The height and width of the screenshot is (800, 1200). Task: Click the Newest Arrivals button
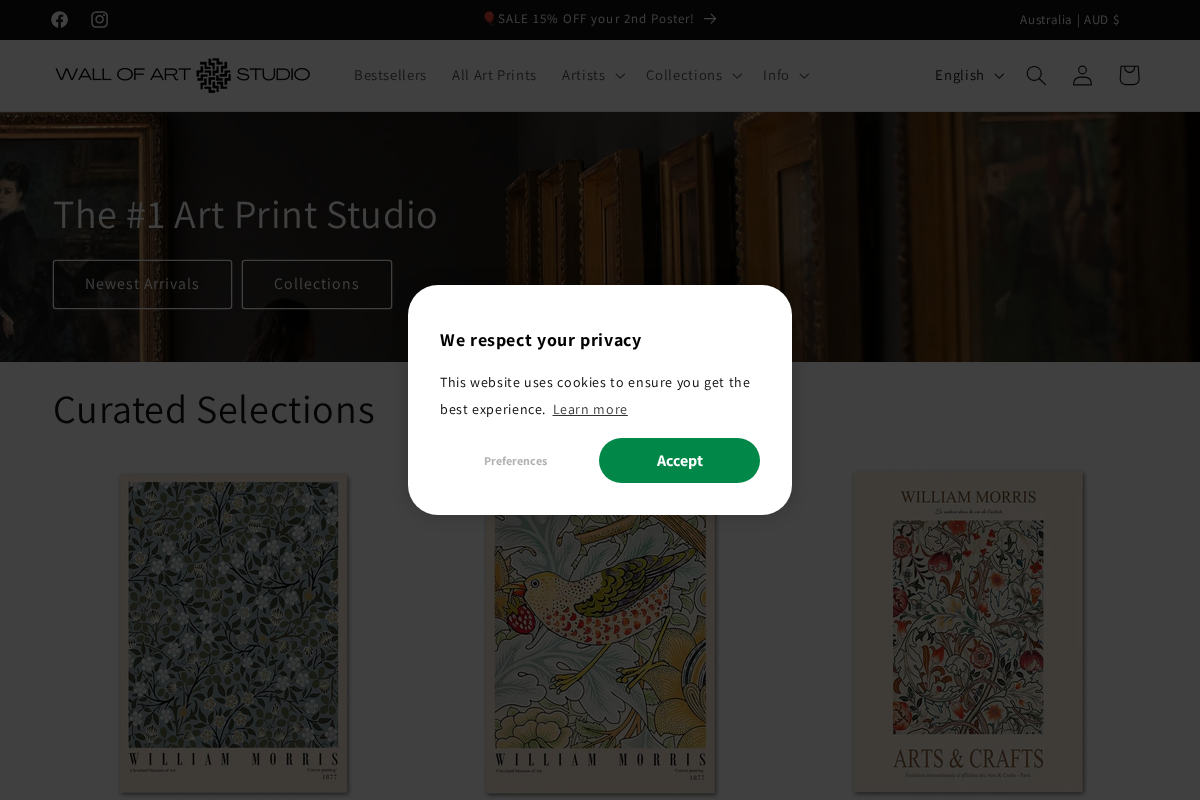click(142, 284)
